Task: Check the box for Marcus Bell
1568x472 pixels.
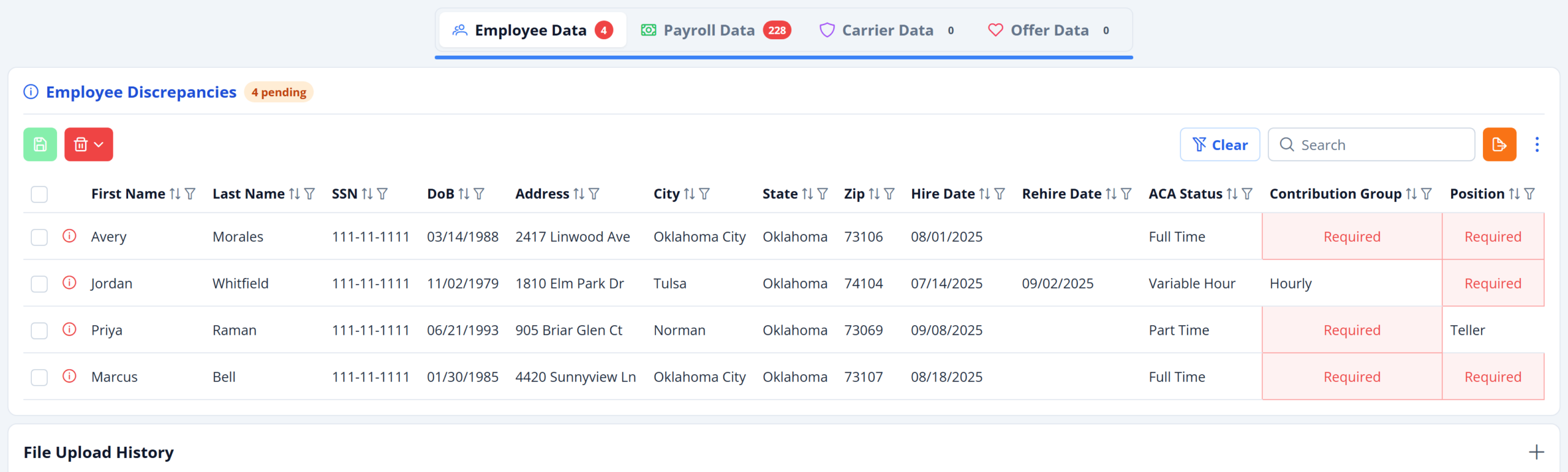Action: [x=39, y=377]
